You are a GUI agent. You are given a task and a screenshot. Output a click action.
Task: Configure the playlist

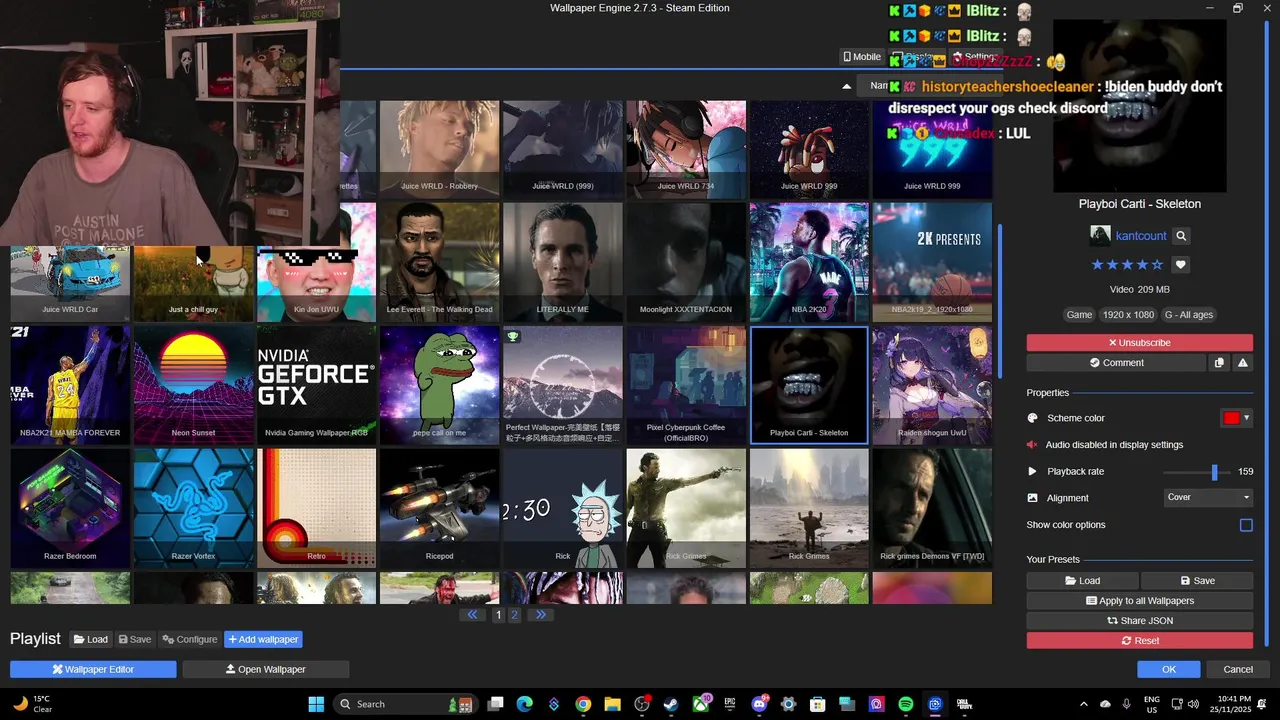coord(190,640)
